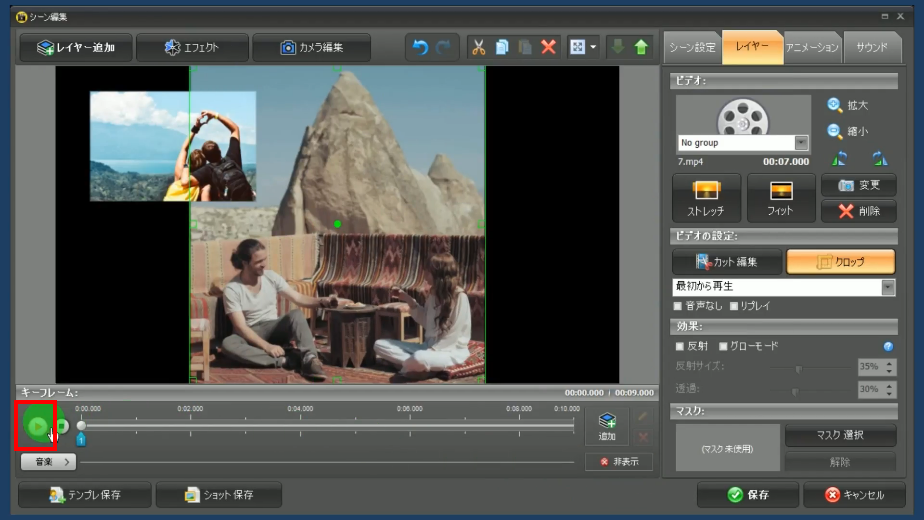Enable the 音声なし checkbox
Screen dimensions: 924x520
[679, 306]
